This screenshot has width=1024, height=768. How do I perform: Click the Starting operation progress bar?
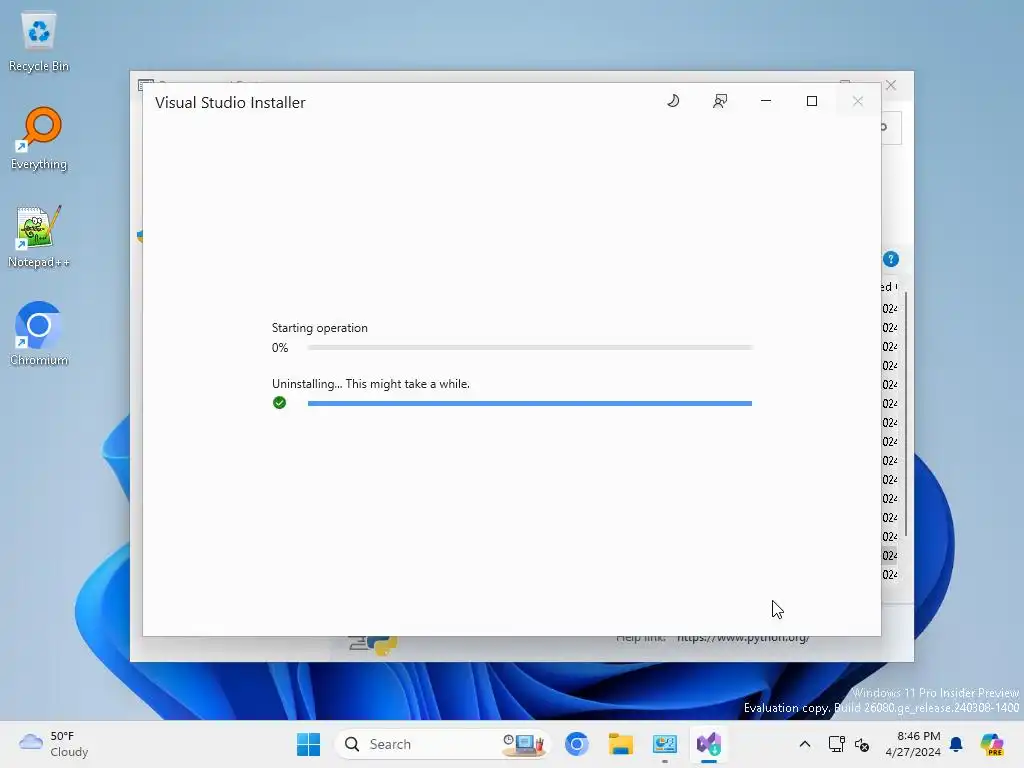[x=530, y=347]
